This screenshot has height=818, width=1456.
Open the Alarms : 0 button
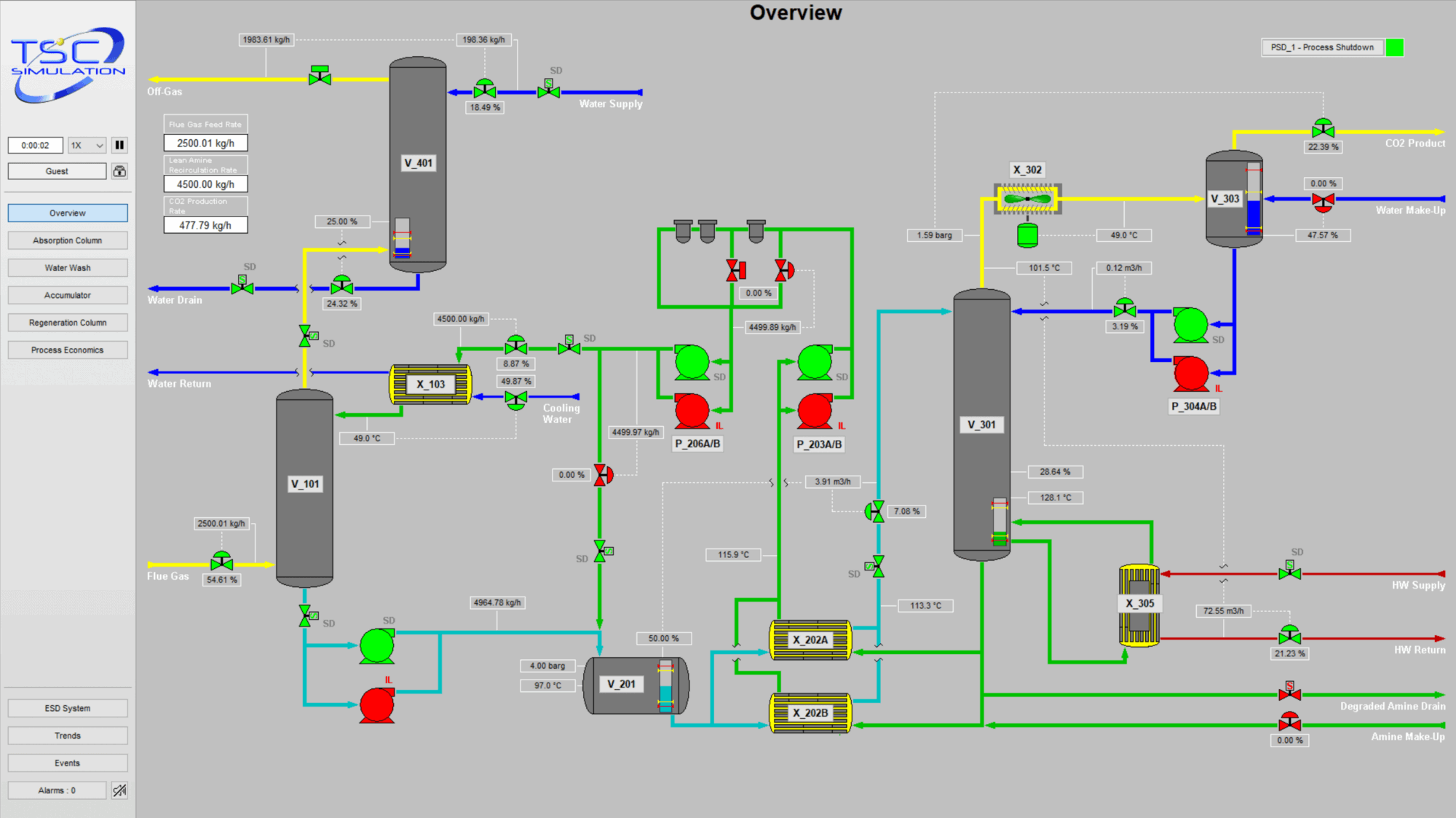[x=57, y=790]
